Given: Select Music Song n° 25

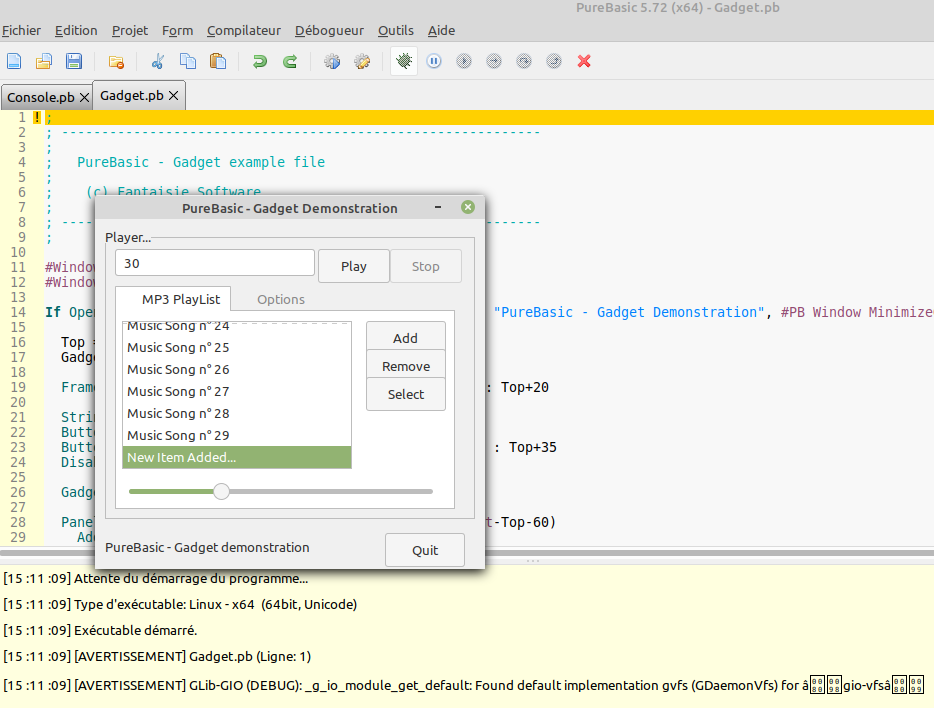Looking at the screenshot, I should (236, 347).
